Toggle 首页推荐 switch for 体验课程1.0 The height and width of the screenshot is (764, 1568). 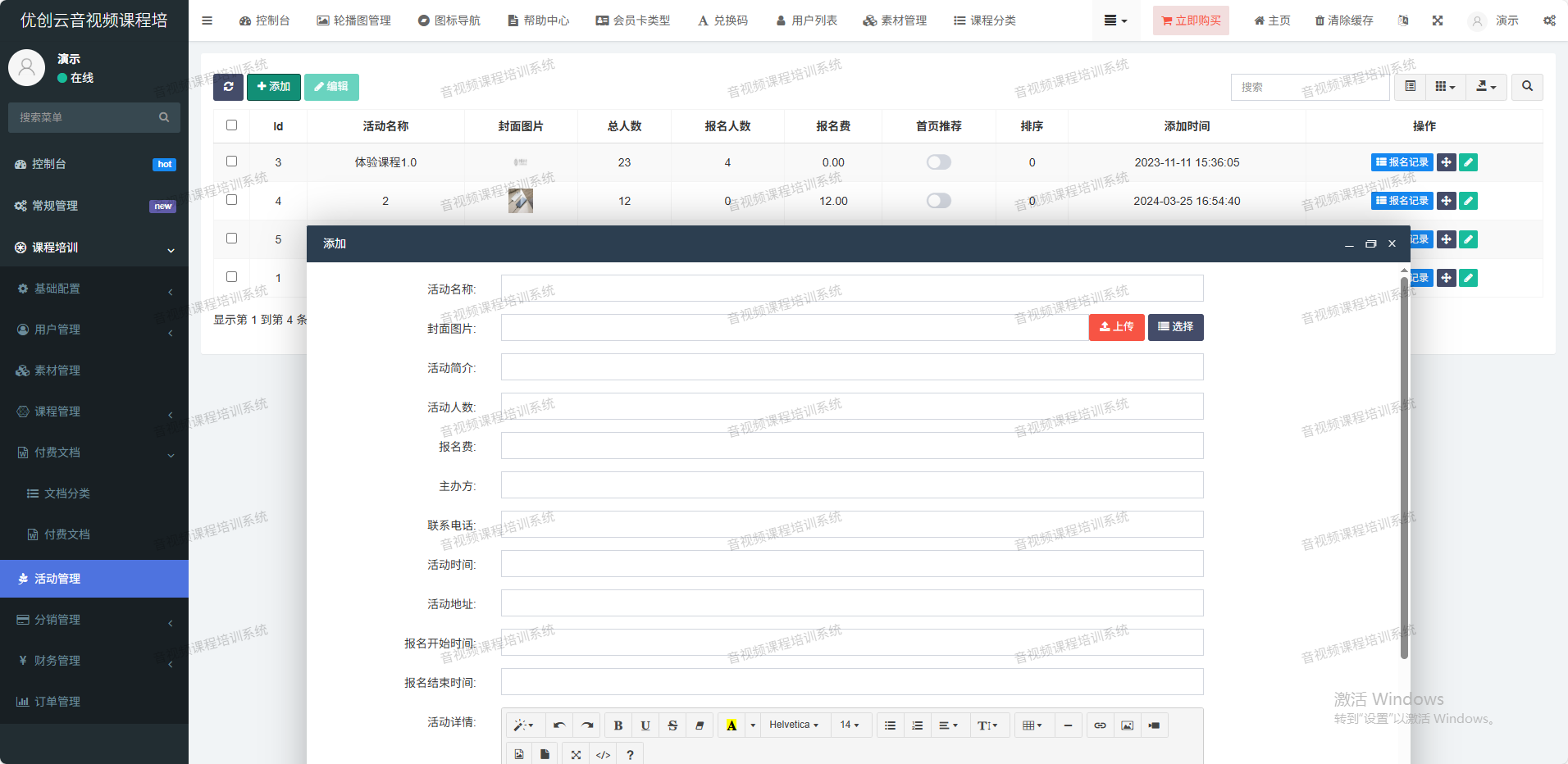[x=938, y=162]
